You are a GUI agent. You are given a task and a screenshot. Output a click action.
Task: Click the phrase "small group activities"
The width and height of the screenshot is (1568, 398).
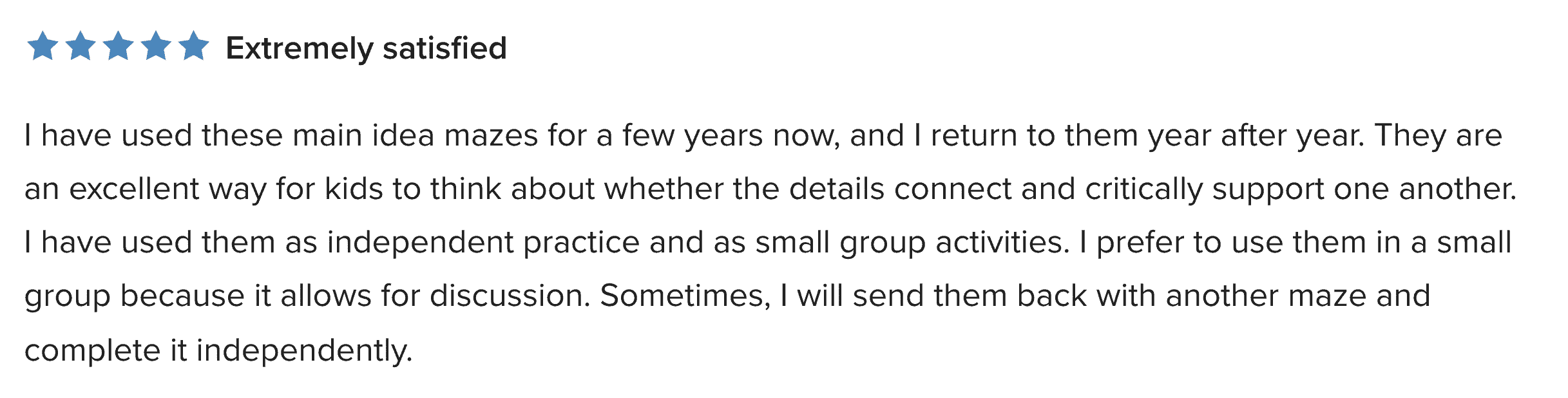[x=908, y=243]
